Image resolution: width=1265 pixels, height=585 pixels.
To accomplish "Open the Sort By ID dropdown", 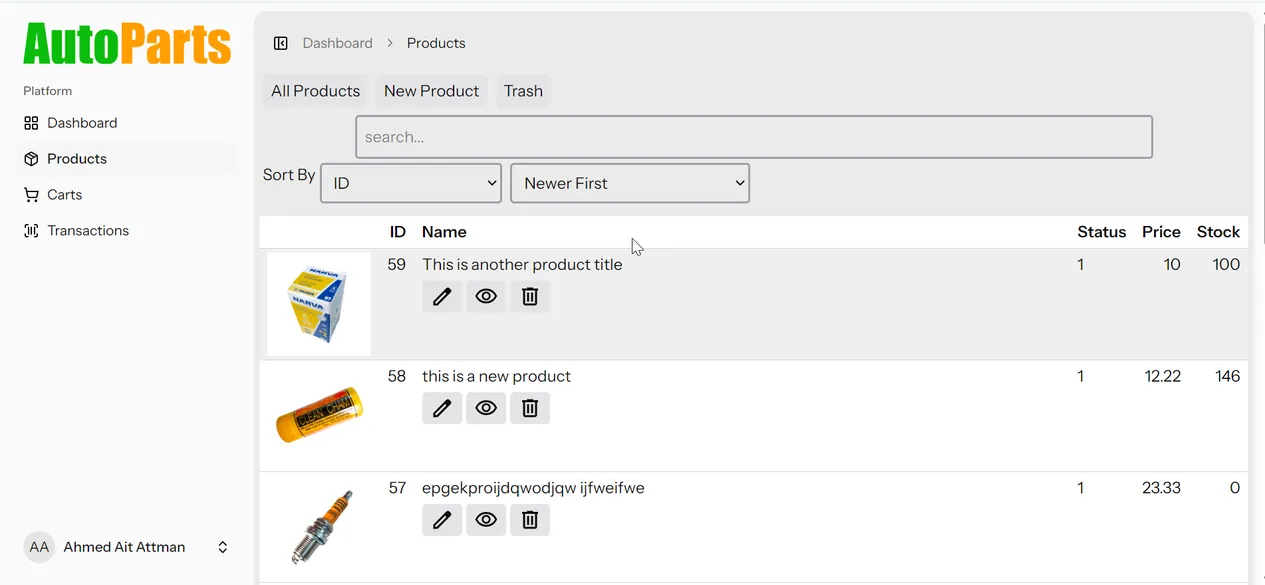I will (411, 183).
